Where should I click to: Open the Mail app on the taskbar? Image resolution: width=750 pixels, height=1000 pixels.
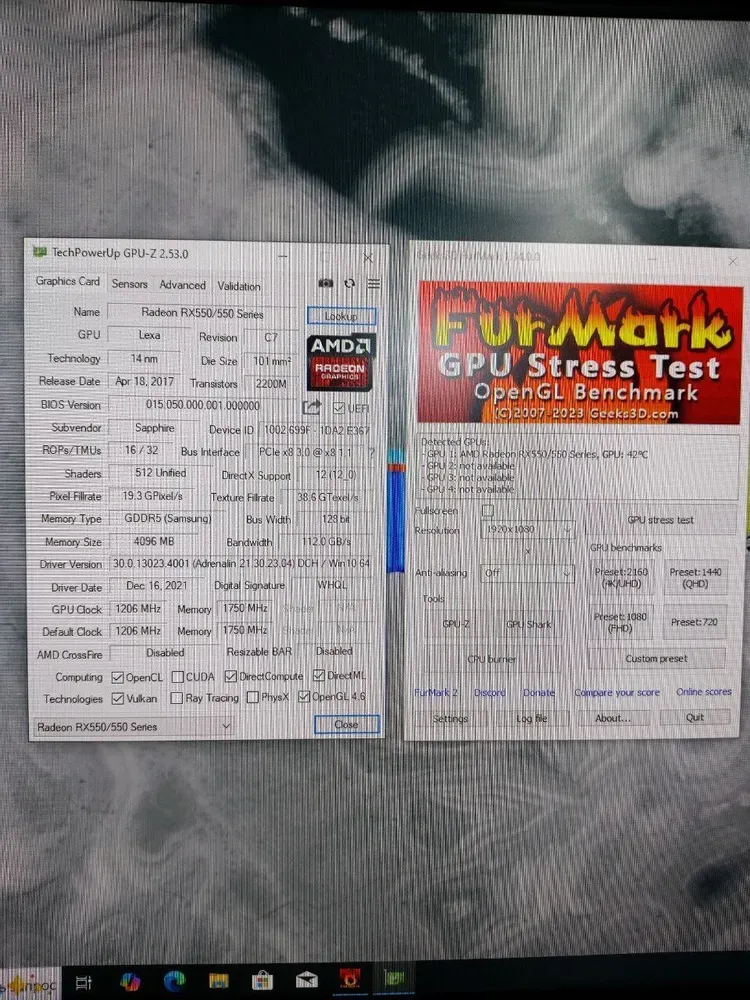click(306, 980)
